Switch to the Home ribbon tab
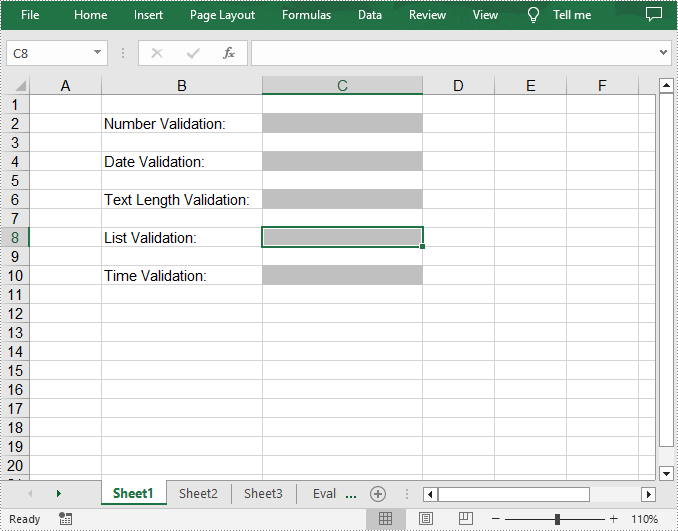678x531 pixels. [90, 15]
